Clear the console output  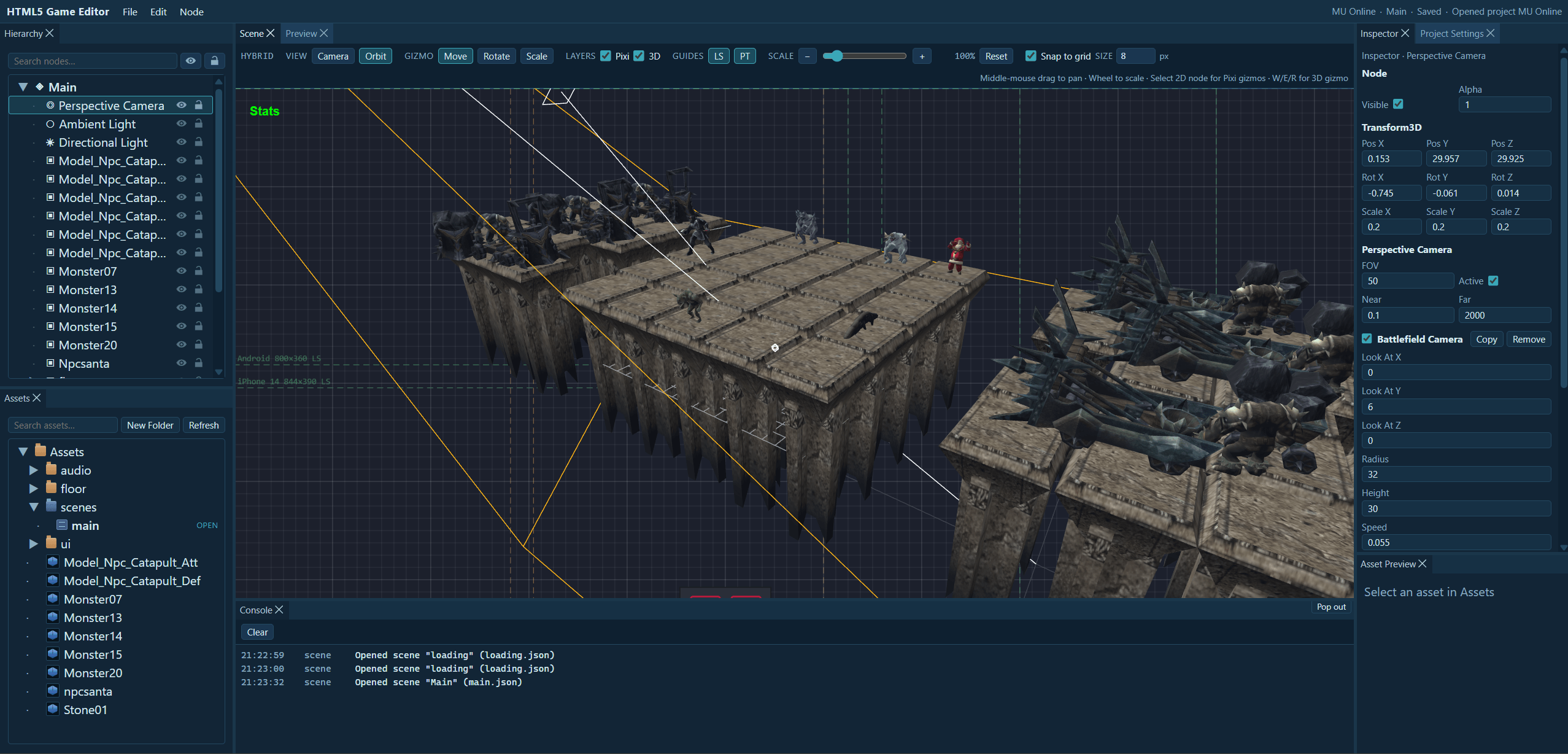[x=258, y=632]
